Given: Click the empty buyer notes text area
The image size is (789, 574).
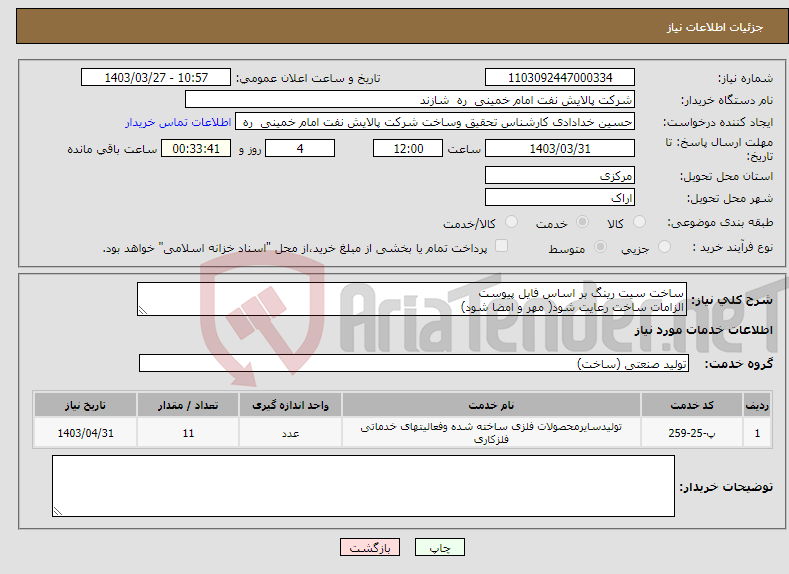Looking at the screenshot, I should click(x=363, y=486).
